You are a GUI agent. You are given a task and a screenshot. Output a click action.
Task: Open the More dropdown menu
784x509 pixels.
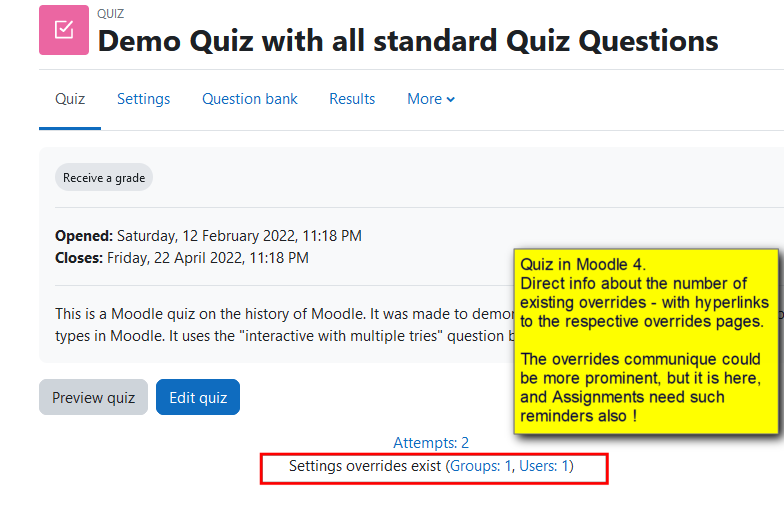pyautogui.click(x=431, y=99)
